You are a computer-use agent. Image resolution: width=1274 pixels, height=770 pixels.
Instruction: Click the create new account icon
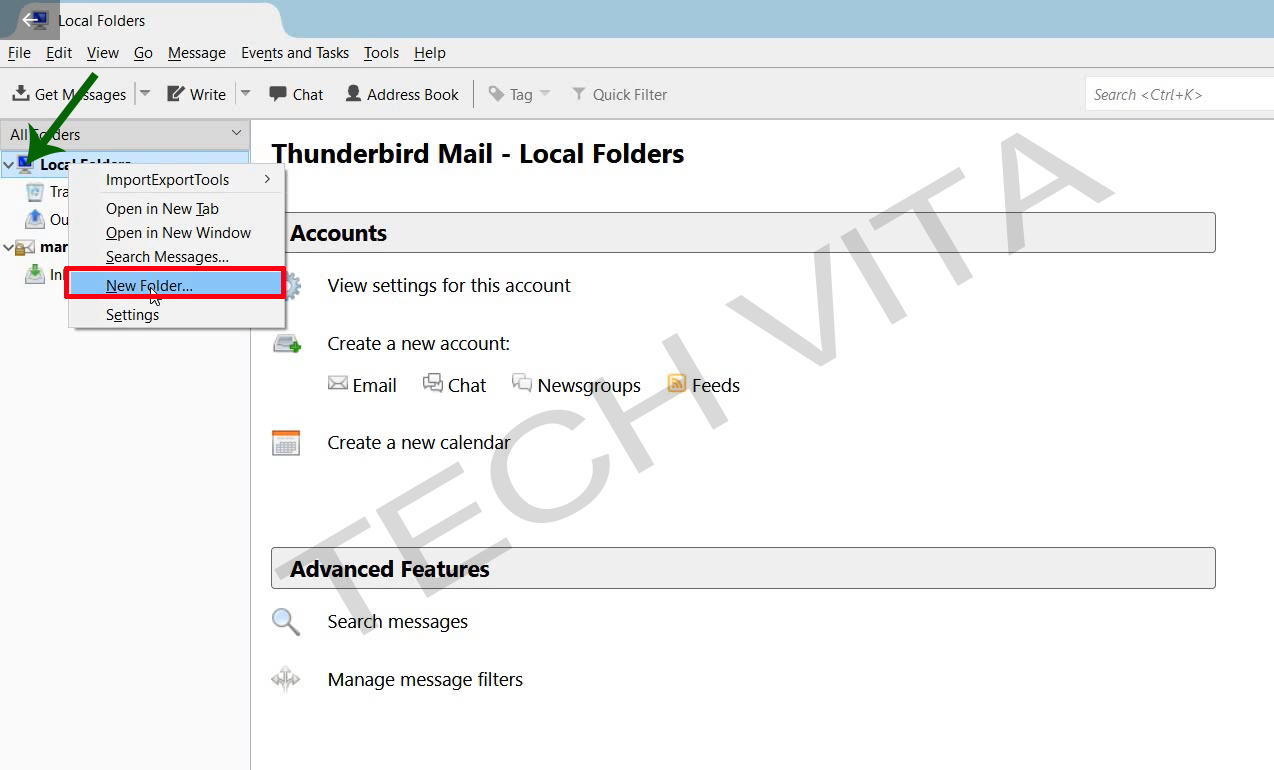pyautogui.click(x=288, y=344)
